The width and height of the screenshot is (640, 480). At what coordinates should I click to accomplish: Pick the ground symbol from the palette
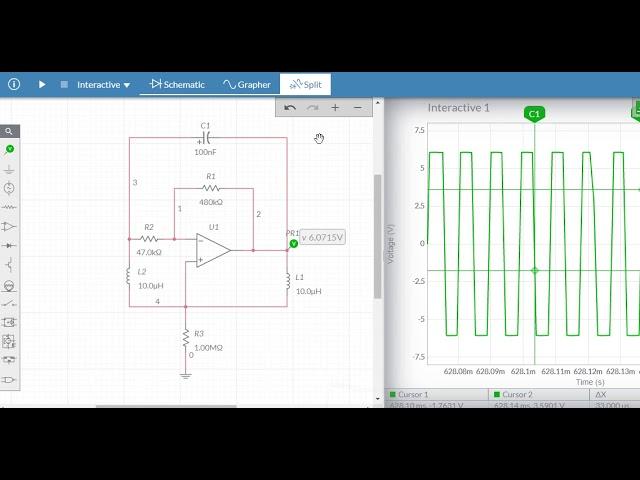coord(9,169)
